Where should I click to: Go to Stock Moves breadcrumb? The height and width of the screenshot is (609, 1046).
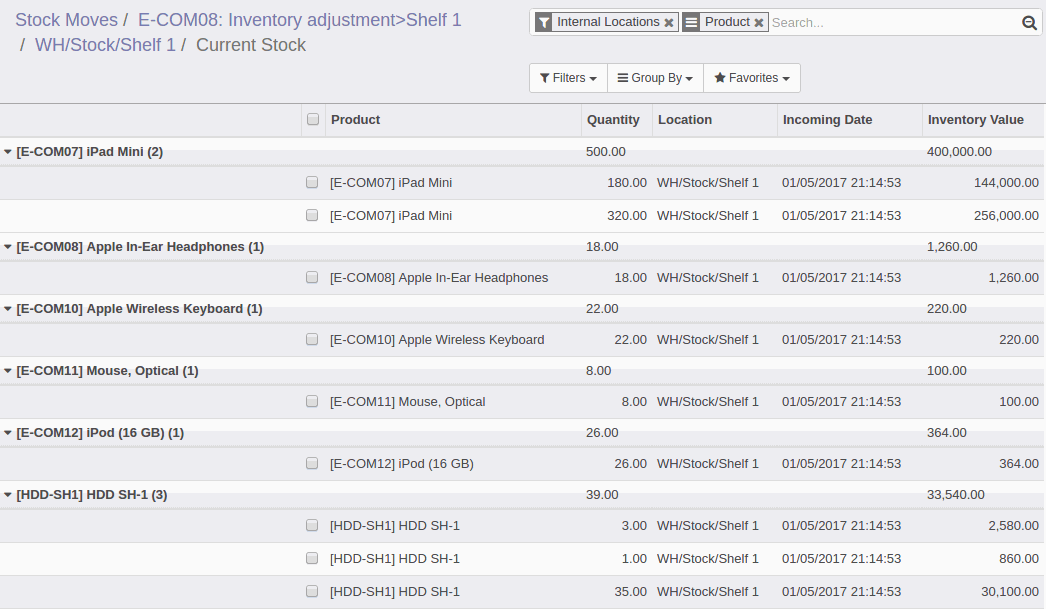pos(66,20)
